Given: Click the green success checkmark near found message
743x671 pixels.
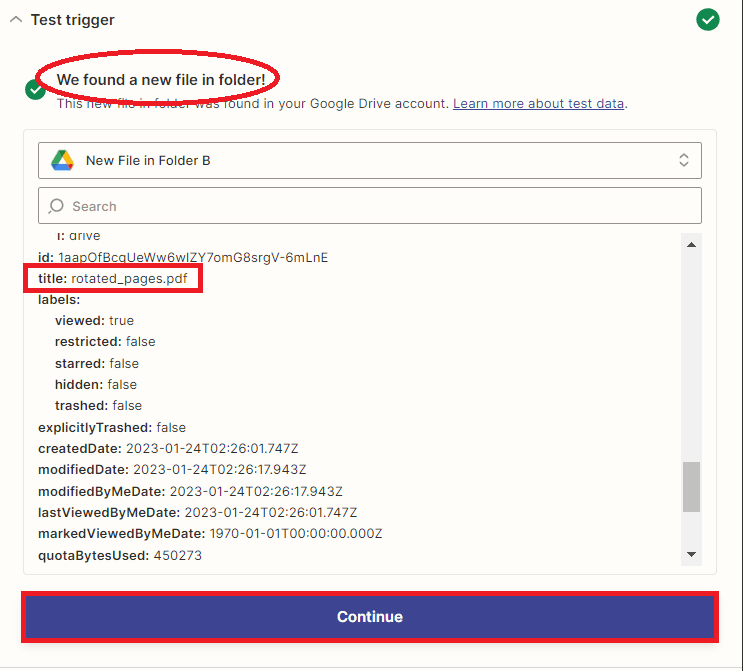Looking at the screenshot, I should click(35, 90).
